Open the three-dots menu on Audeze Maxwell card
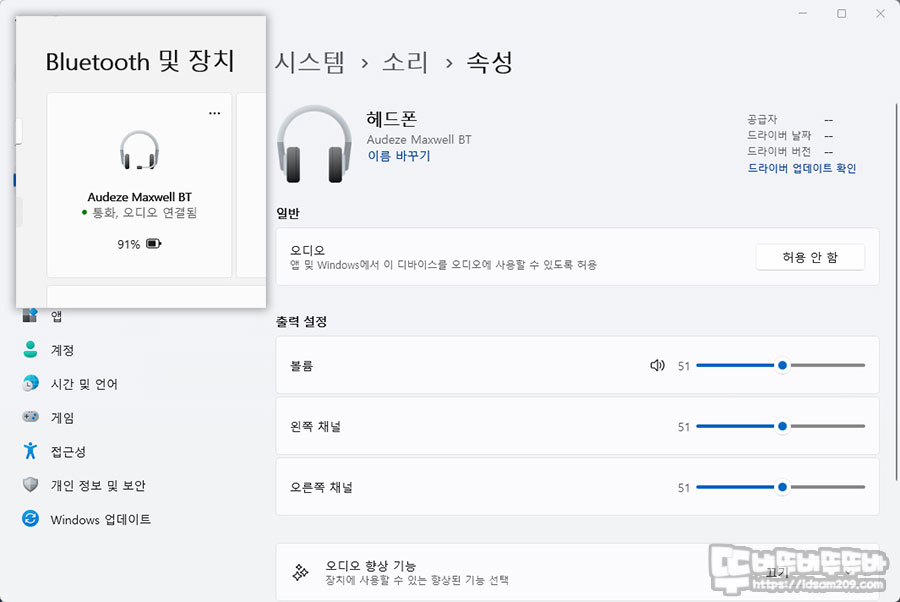This screenshot has height=602, width=900. (214, 113)
